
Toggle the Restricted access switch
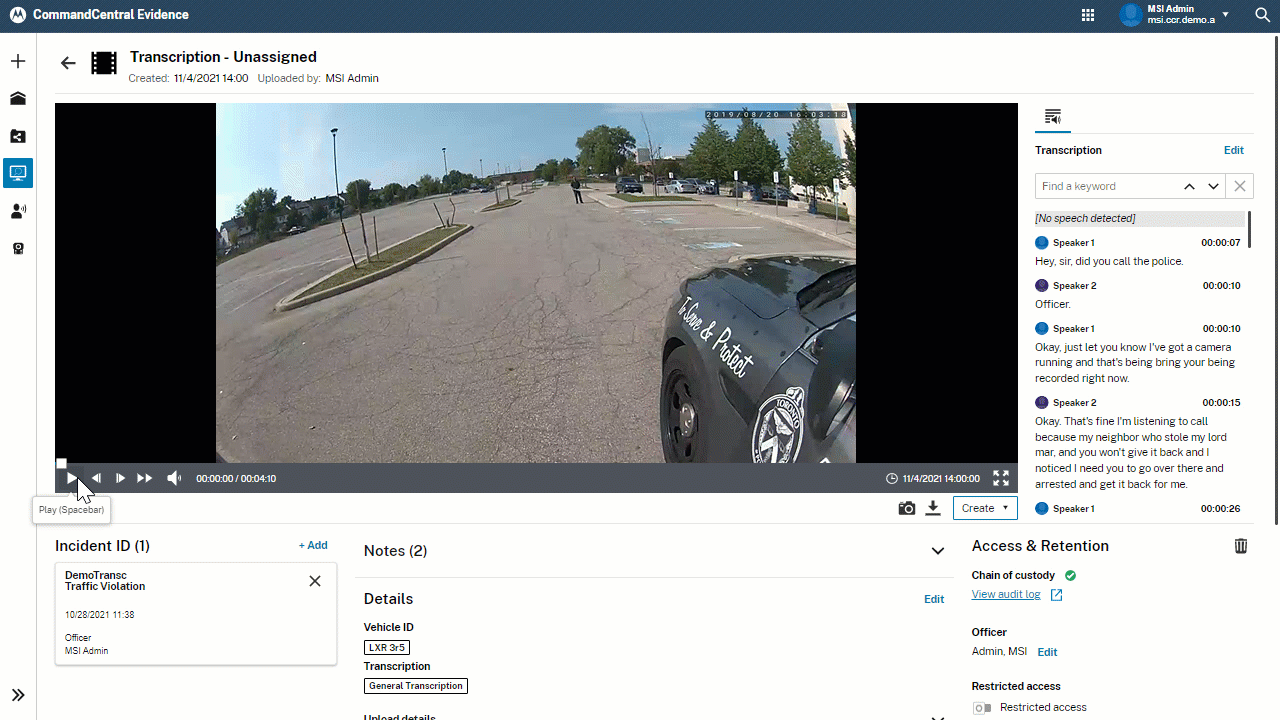click(x=982, y=708)
